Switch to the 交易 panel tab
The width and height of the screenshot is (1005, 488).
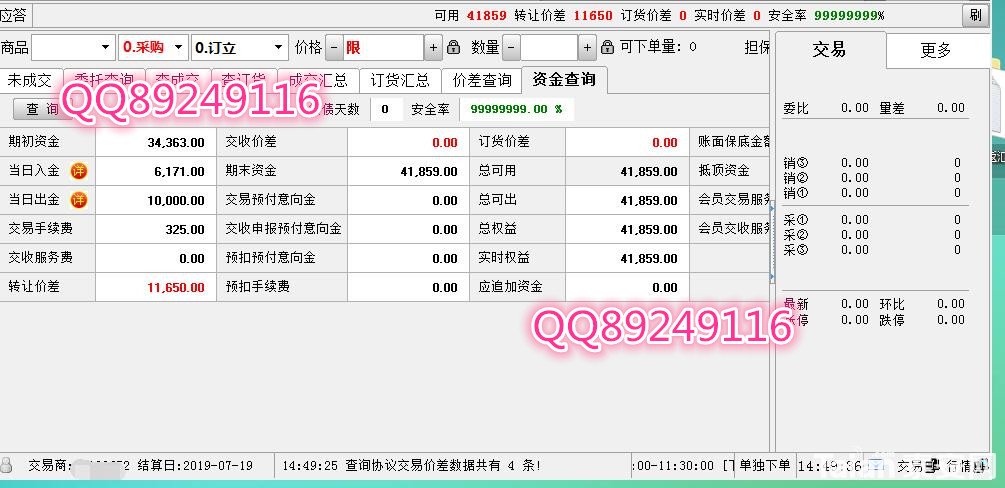point(830,49)
